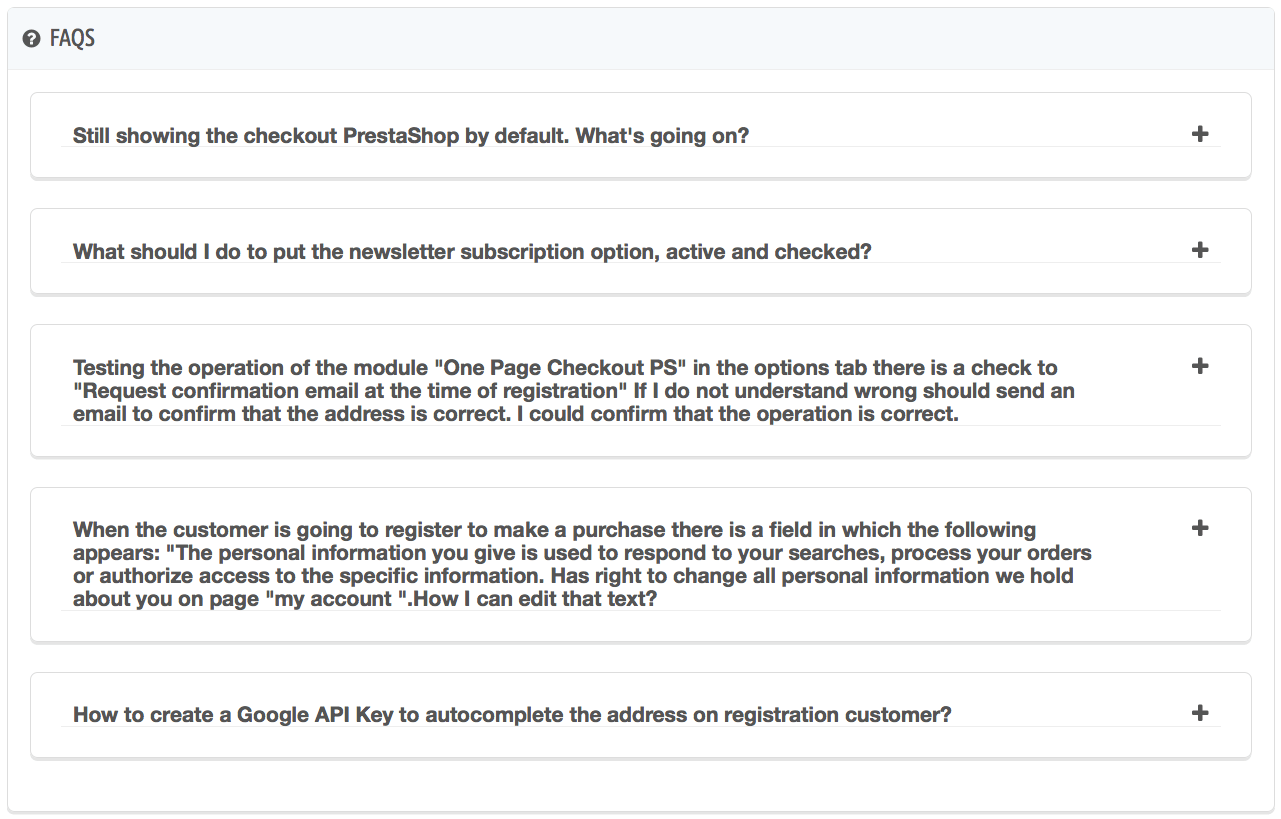Click plus icon for personal information text question
This screenshot has height=819, width=1281.
(1201, 528)
